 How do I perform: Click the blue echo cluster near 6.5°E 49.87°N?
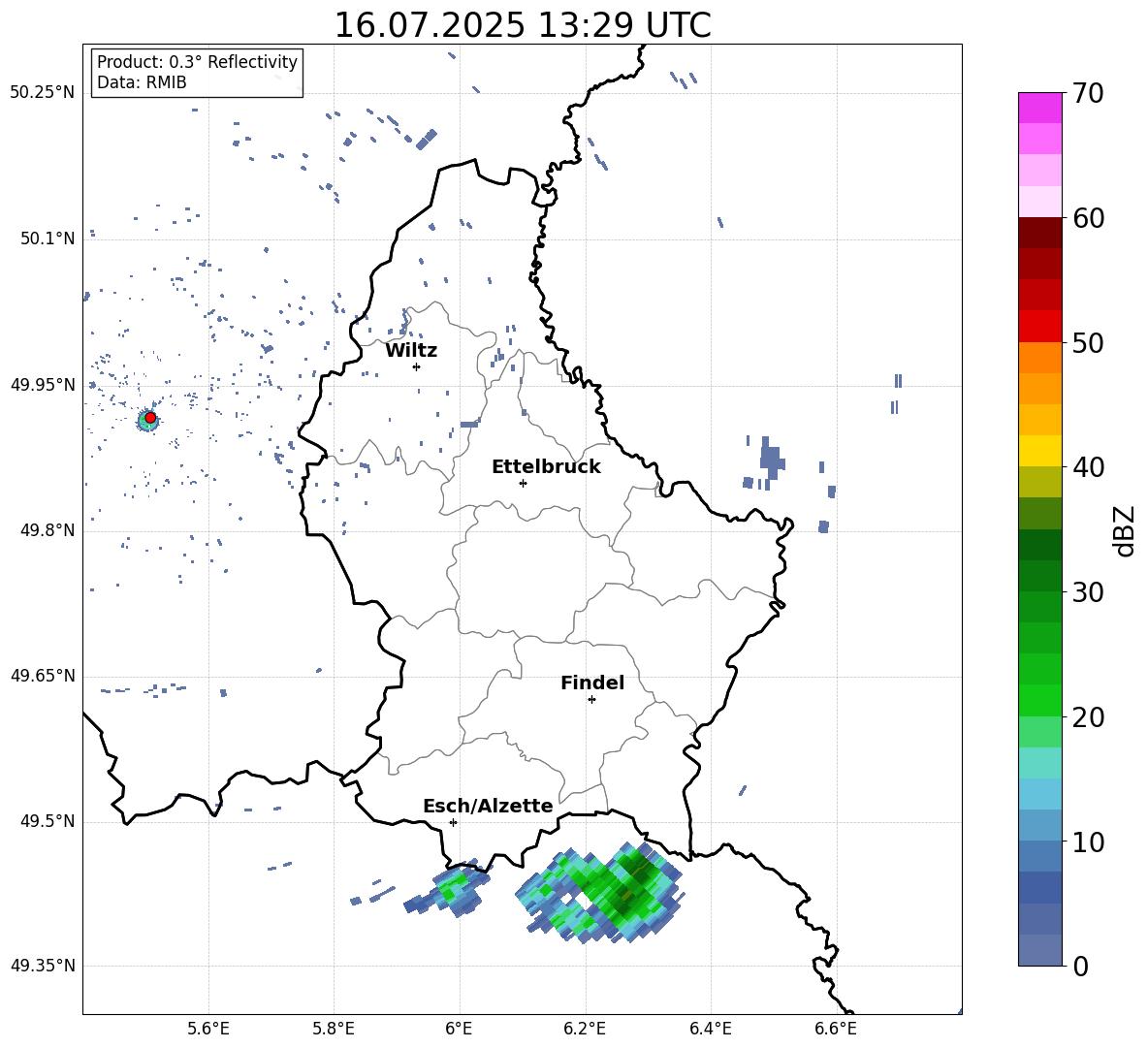[770, 460]
